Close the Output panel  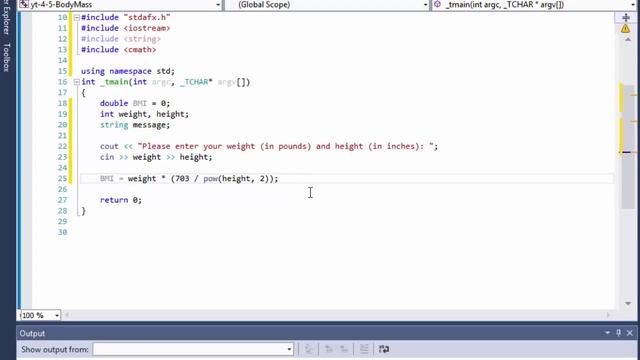(x=630, y=333)
